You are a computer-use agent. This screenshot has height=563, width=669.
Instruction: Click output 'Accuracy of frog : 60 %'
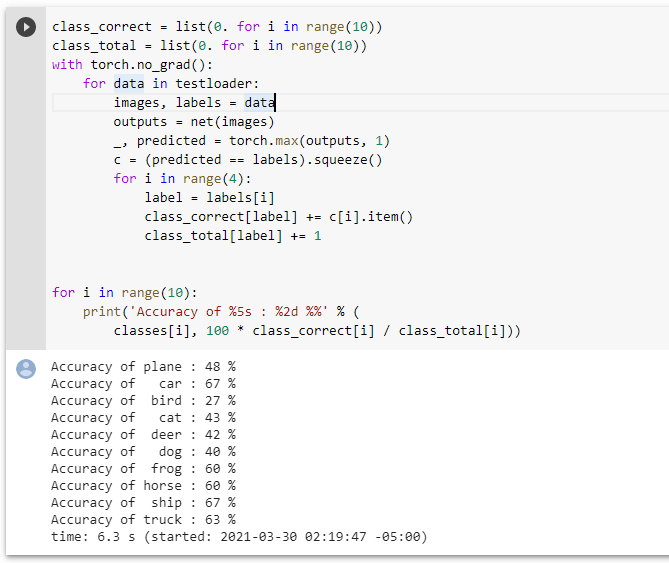click(143, 469)
